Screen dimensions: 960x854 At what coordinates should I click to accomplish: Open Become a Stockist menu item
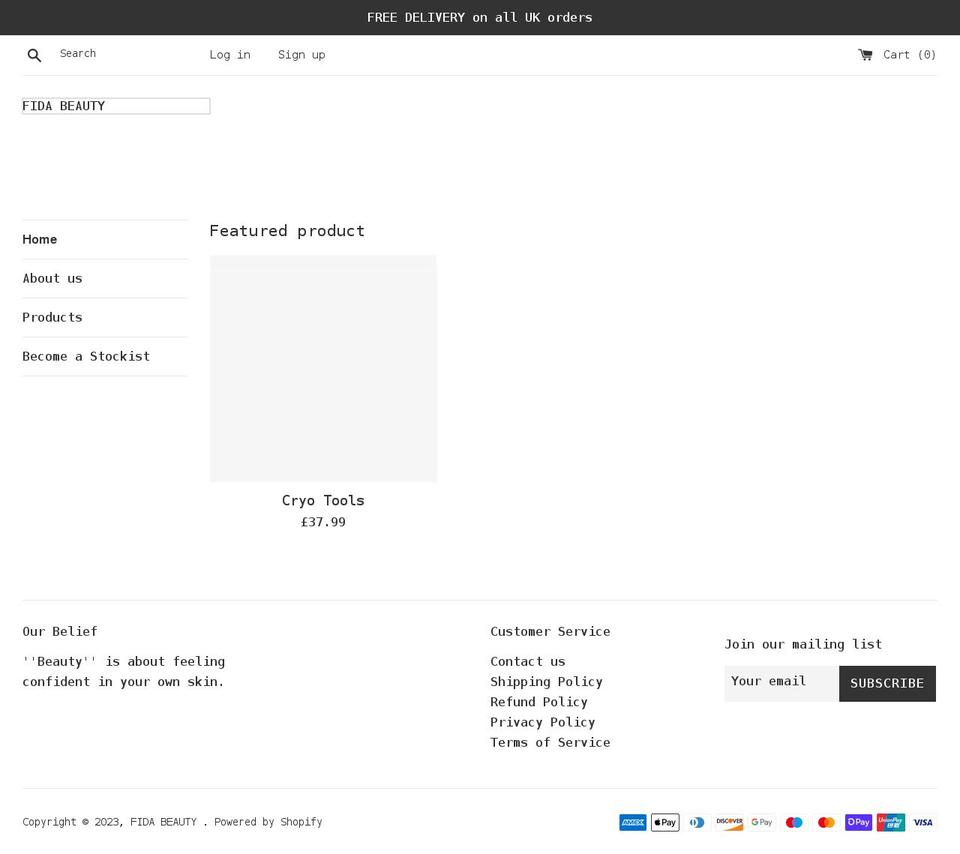point(86,356)
